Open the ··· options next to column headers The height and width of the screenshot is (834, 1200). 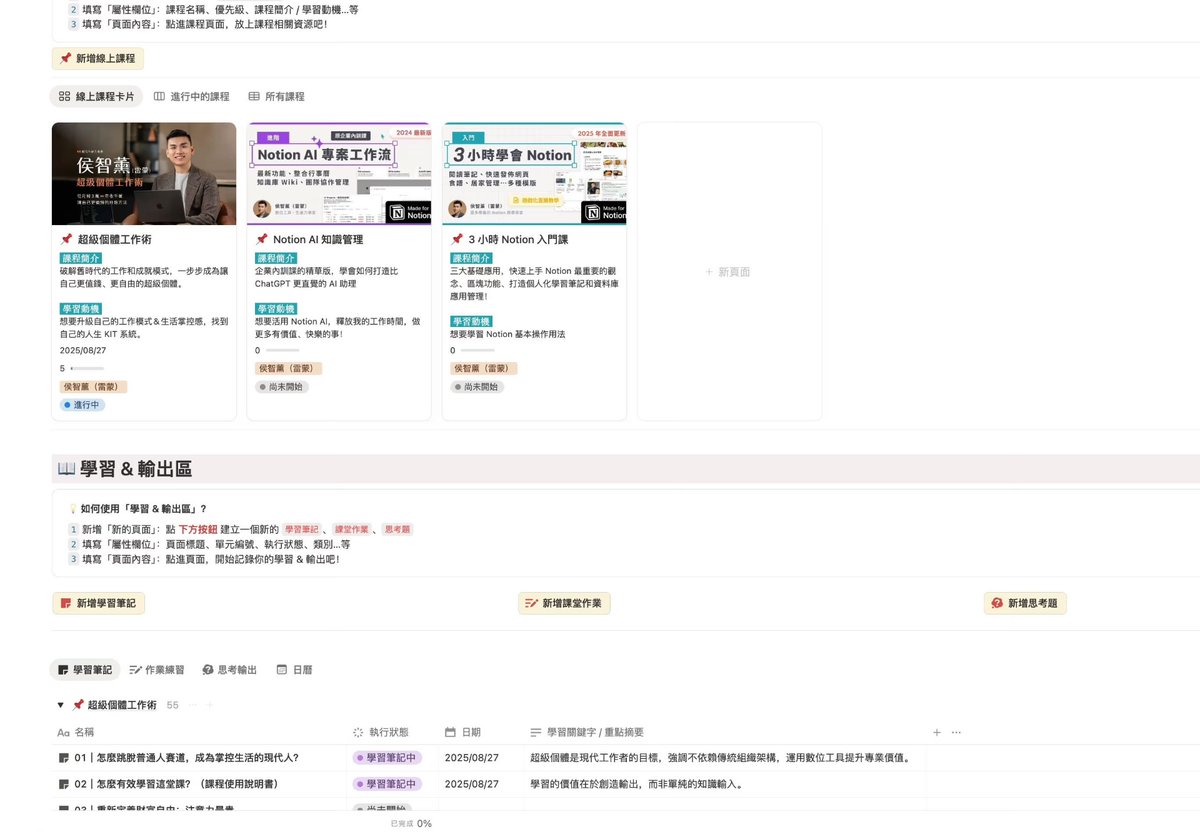point(956,732)
